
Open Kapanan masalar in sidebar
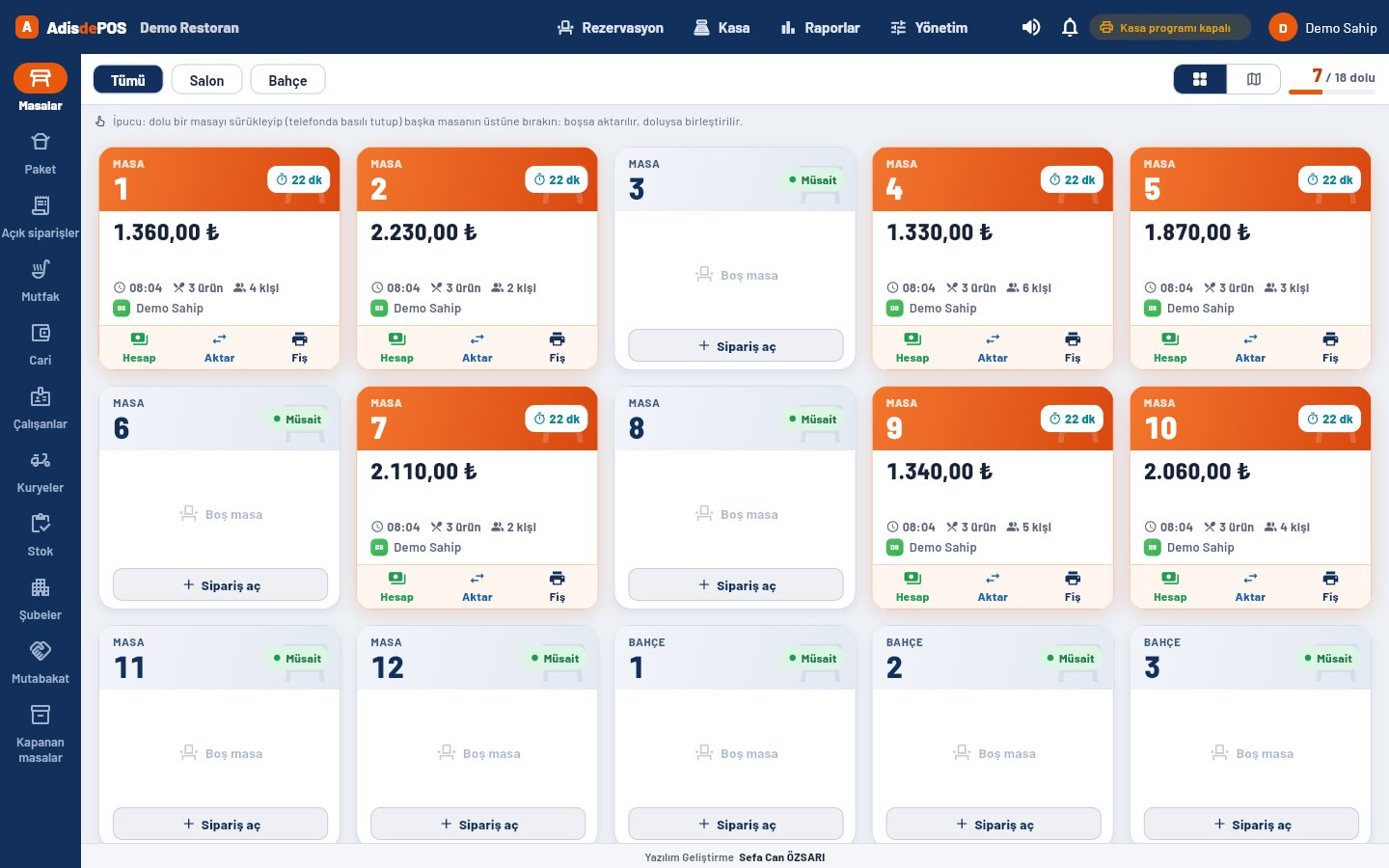coord(41,733)
